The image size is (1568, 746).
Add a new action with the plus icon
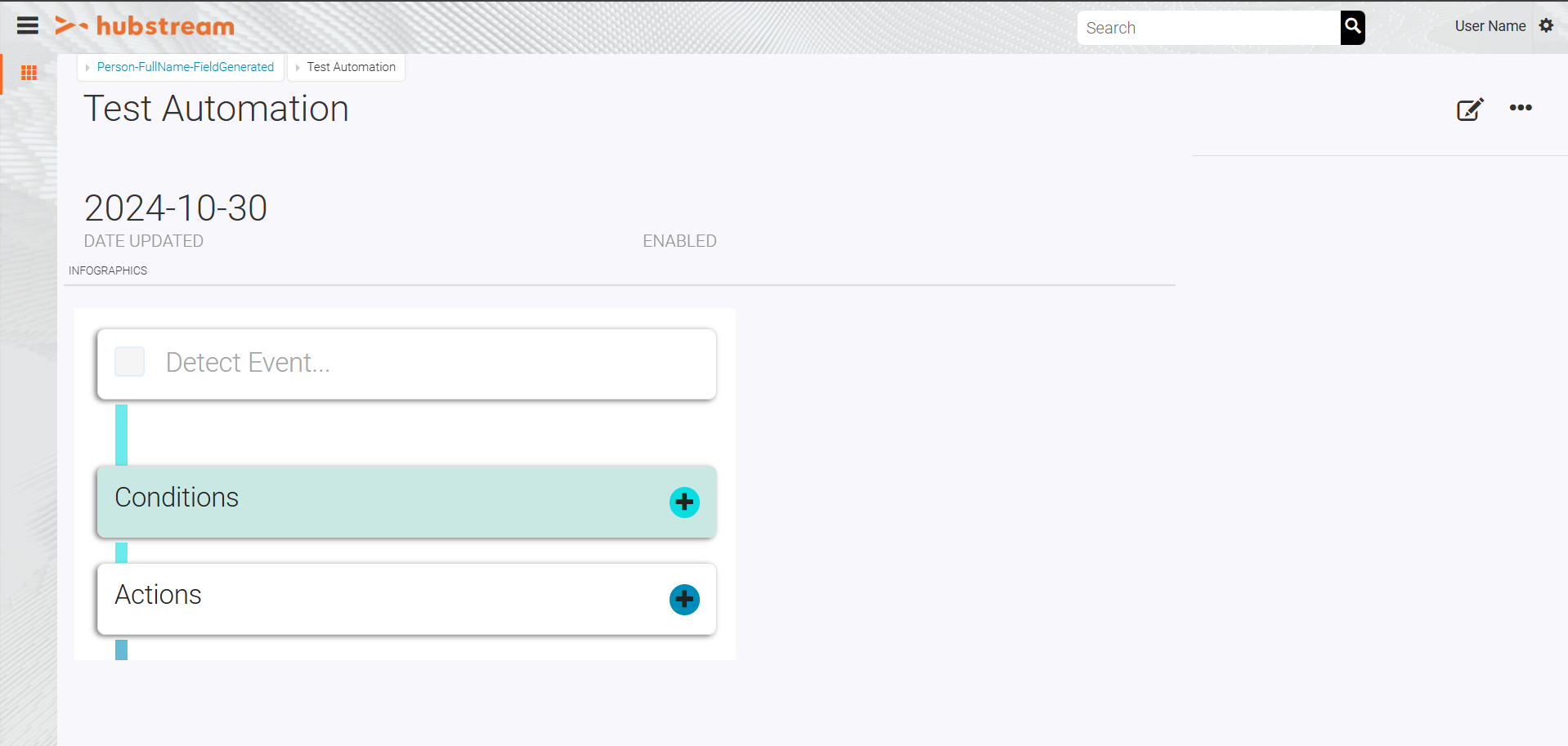pos(683,599)
